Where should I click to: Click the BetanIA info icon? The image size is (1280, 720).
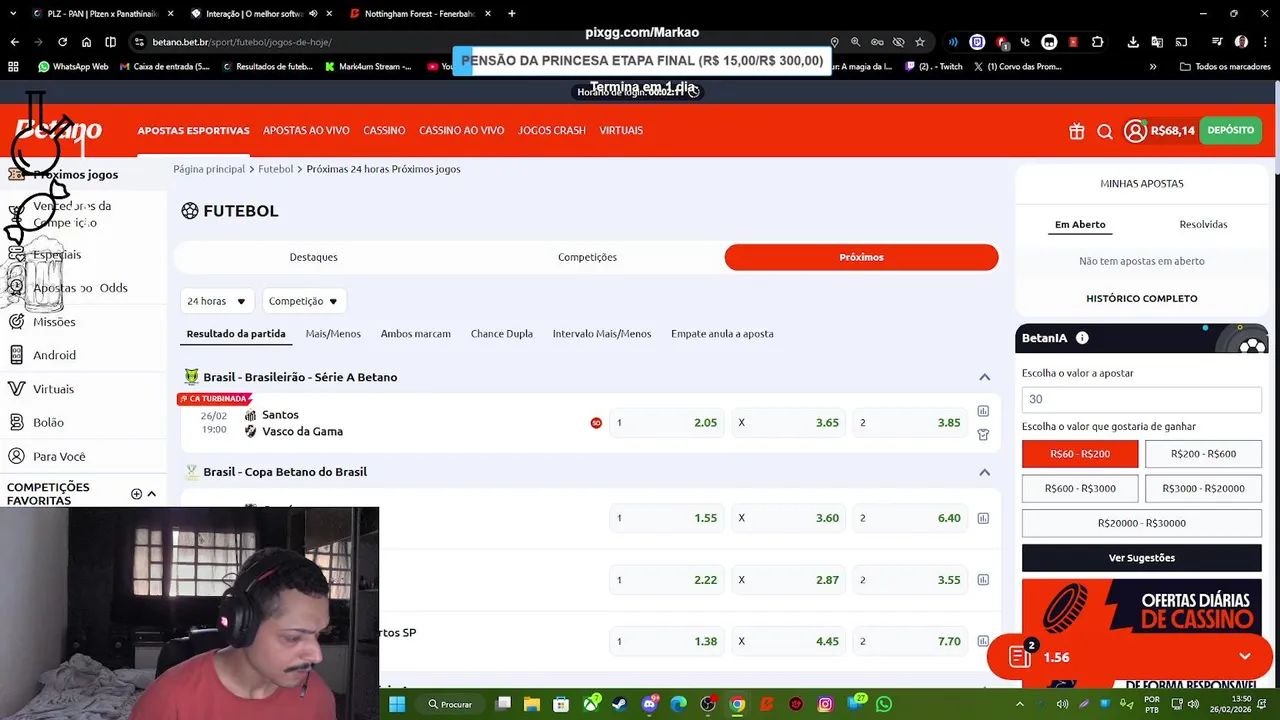click(x=1082, y=338)
